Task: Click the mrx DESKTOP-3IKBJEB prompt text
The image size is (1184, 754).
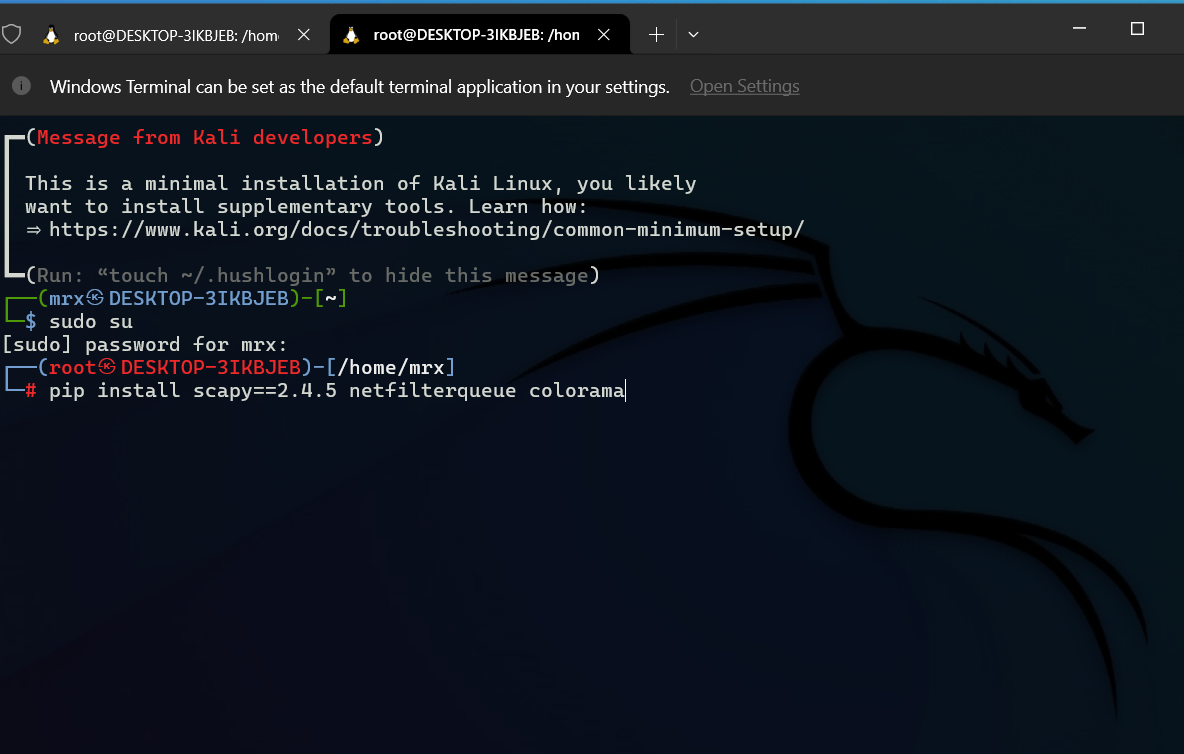Action: pos(168,299)
